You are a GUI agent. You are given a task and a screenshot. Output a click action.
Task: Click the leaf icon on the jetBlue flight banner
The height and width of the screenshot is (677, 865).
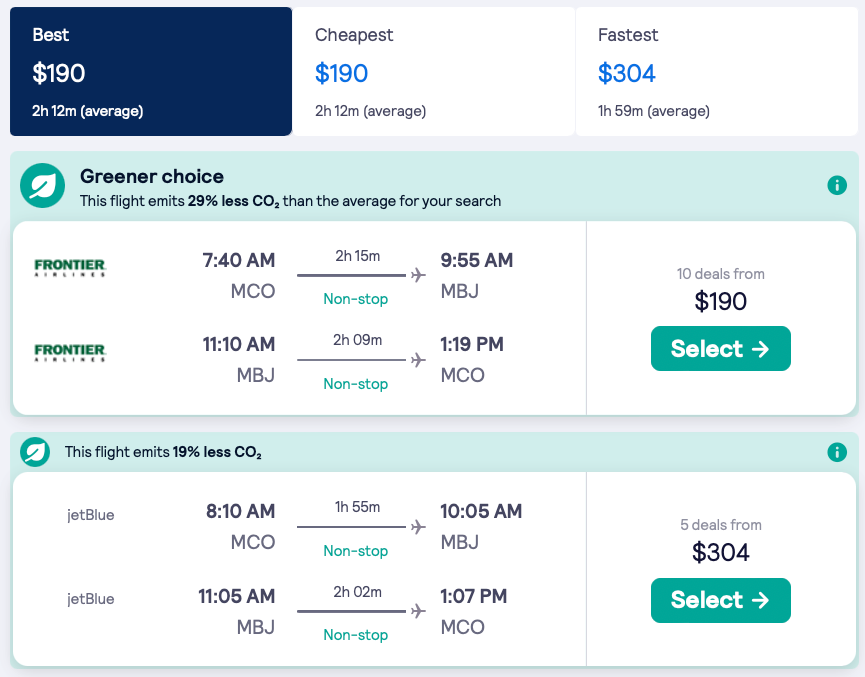pos(35,452)
